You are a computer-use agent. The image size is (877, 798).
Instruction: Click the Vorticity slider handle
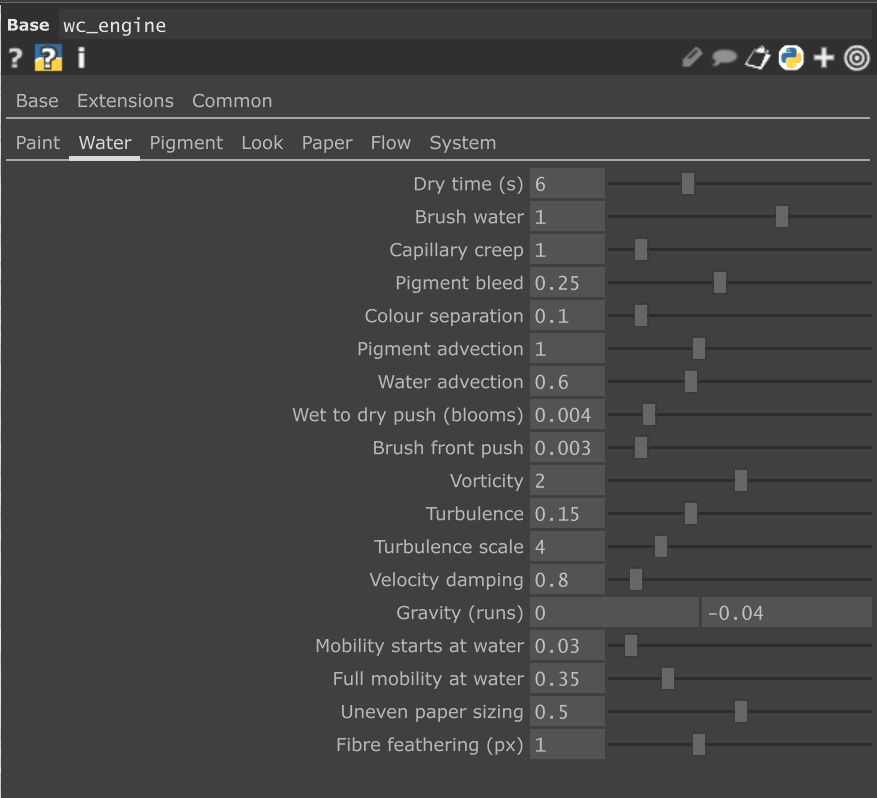741,480
